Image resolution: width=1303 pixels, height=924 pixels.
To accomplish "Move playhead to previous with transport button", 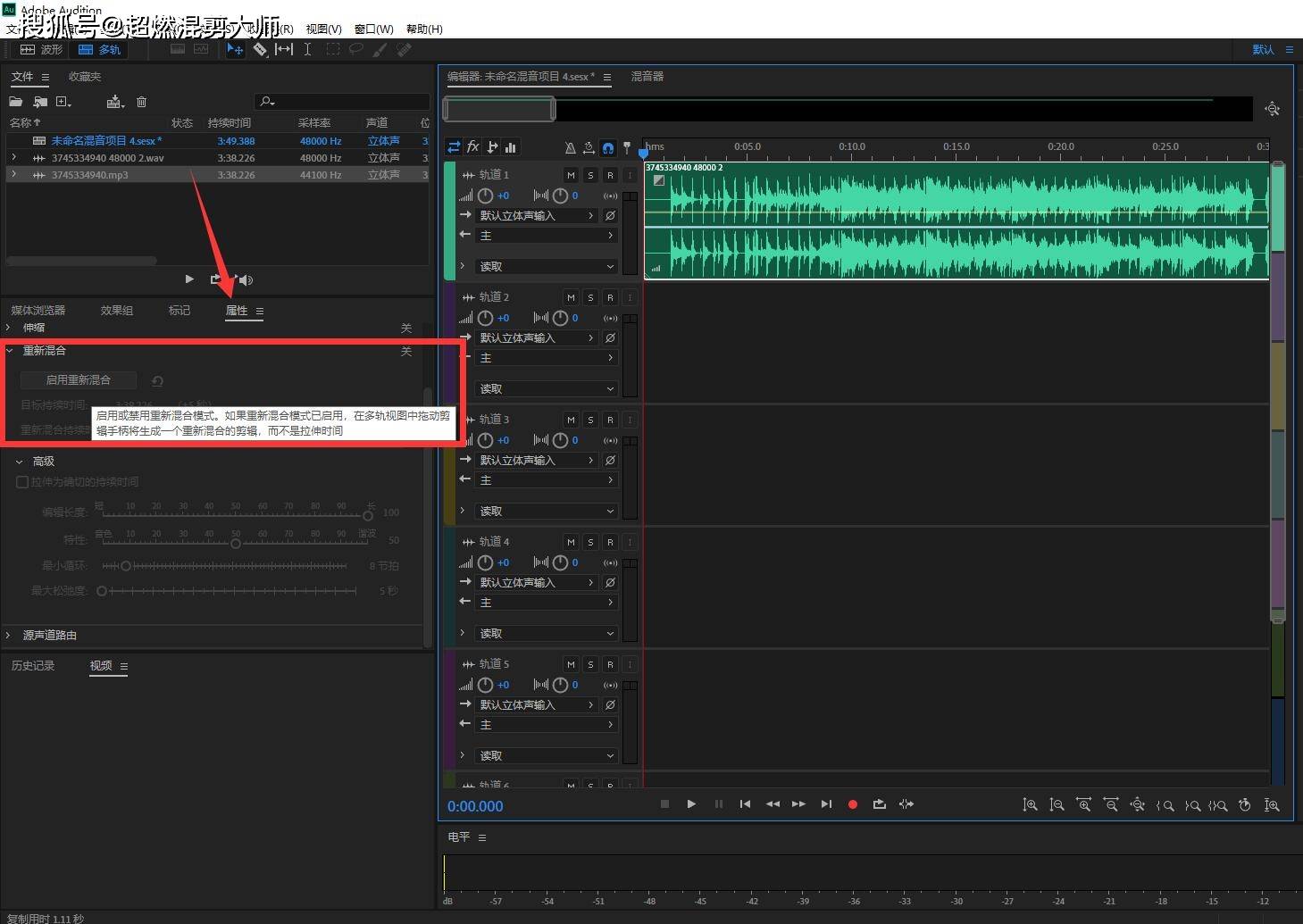I will pos(745,804).
